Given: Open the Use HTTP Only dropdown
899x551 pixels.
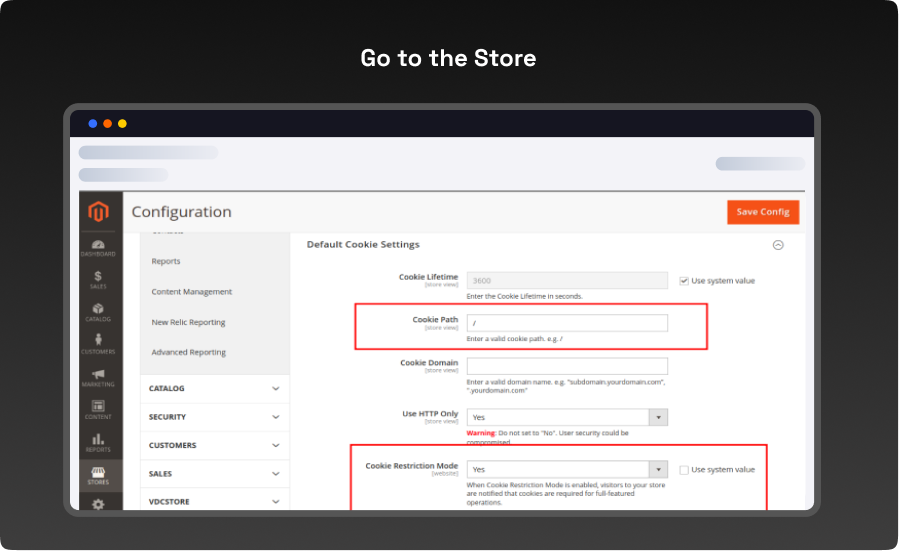Looking at the screenshot, I should [566, 417].
